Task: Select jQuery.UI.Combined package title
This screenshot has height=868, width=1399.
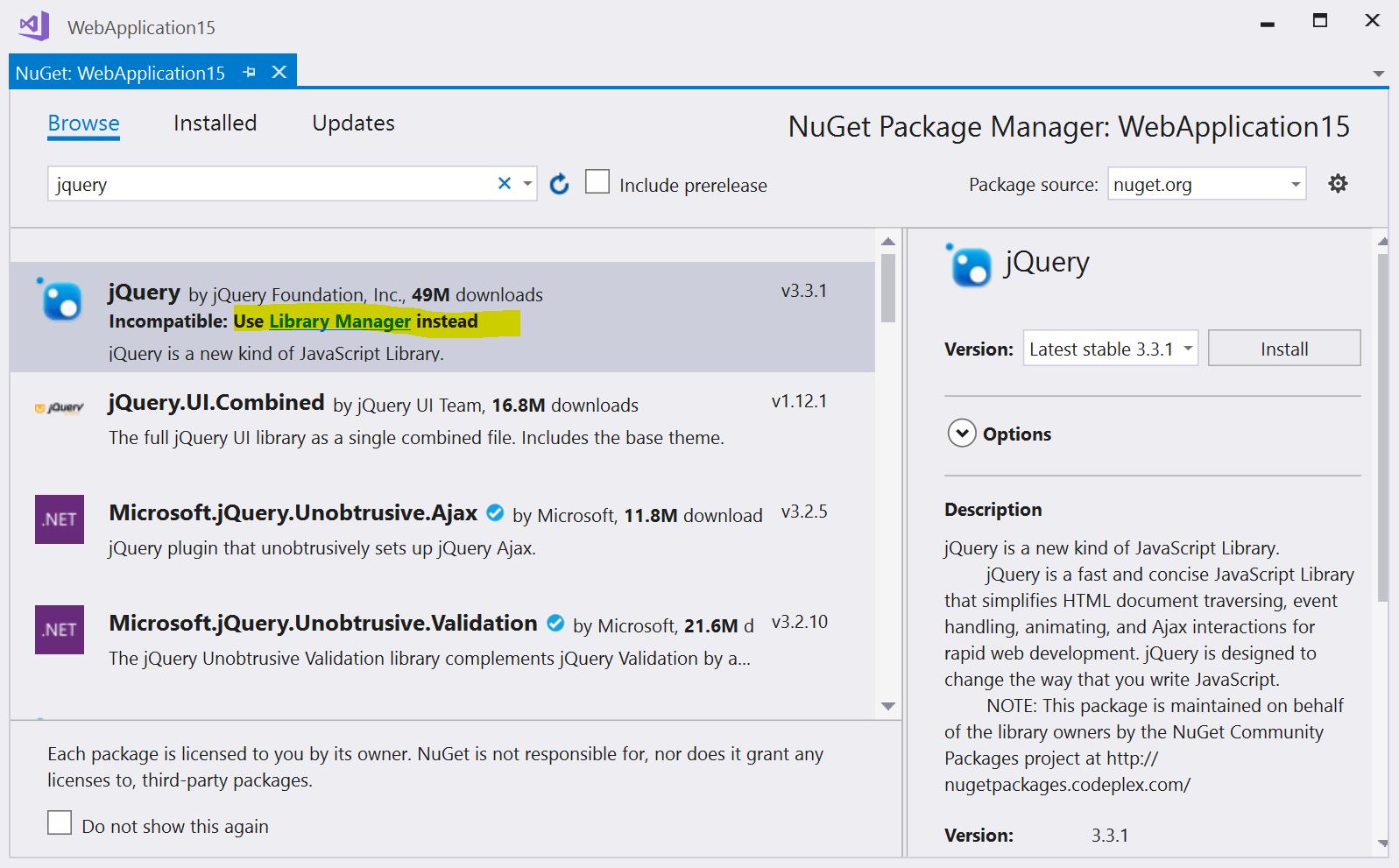Action: click(x=216, y=402)
